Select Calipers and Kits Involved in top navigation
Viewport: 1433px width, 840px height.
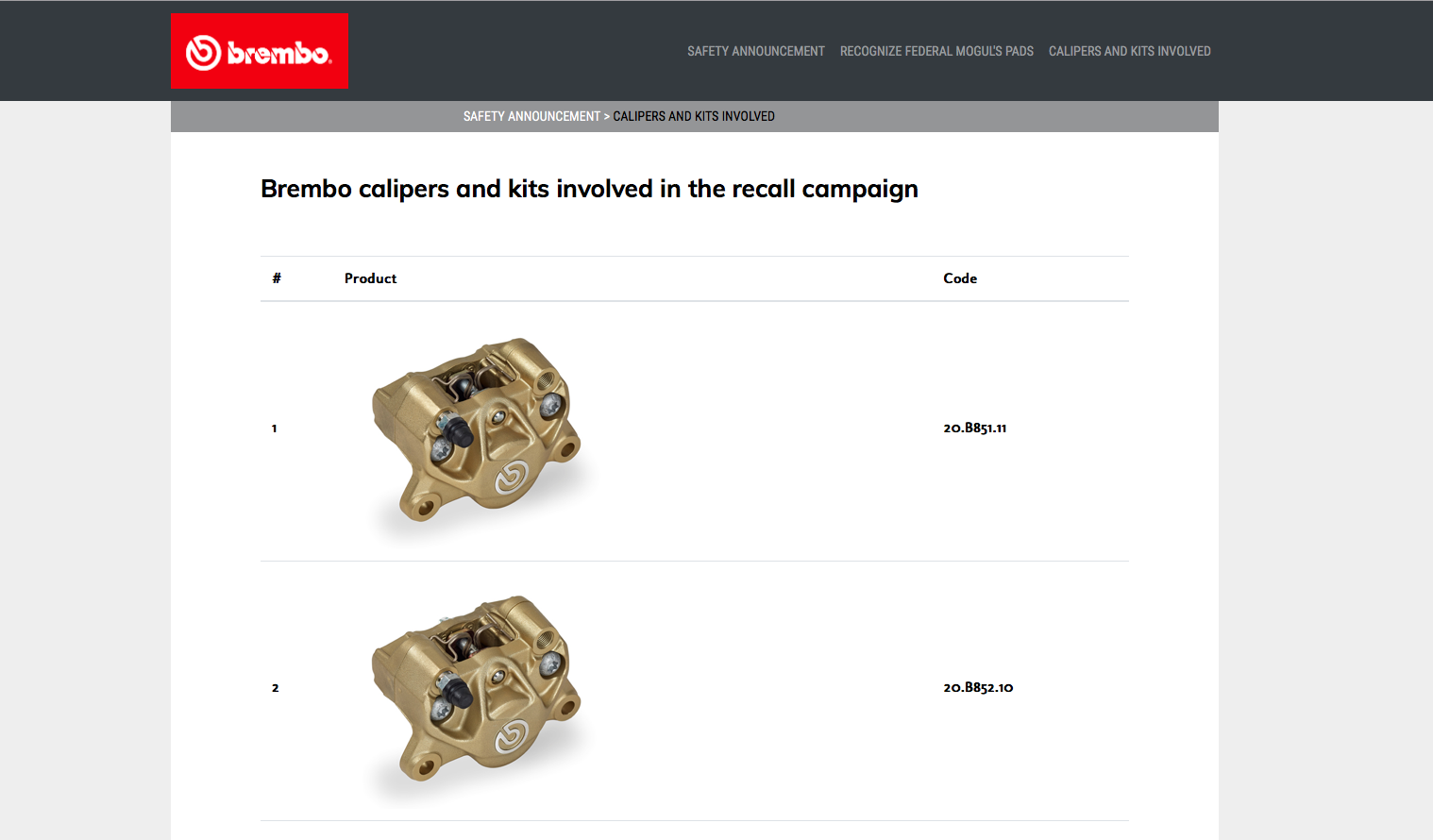coord(1129,51)
